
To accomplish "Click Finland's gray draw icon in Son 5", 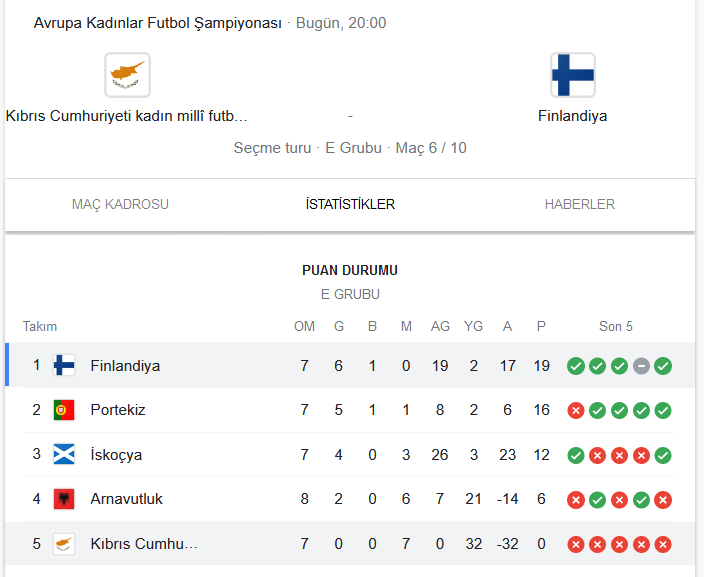I will click(x=641, y=366).
